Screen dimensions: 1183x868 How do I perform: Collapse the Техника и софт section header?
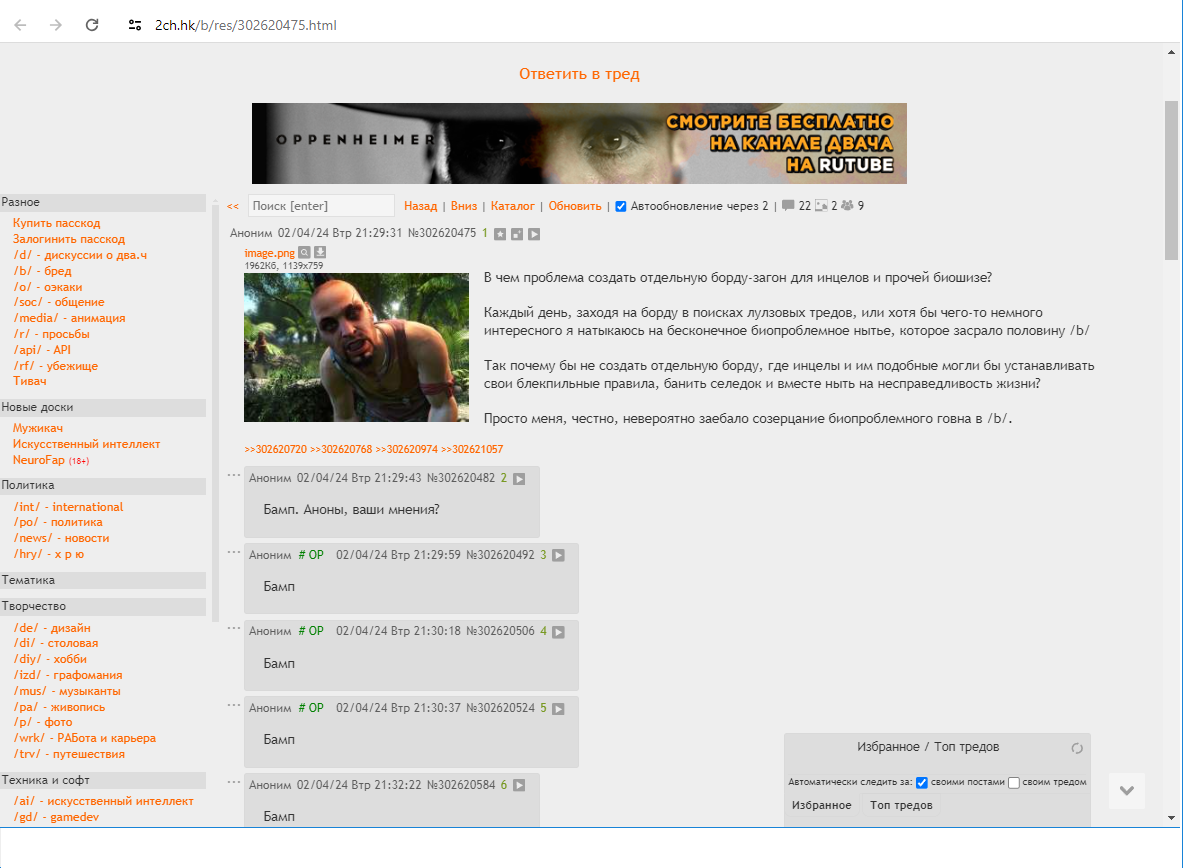tap(103, 780)
